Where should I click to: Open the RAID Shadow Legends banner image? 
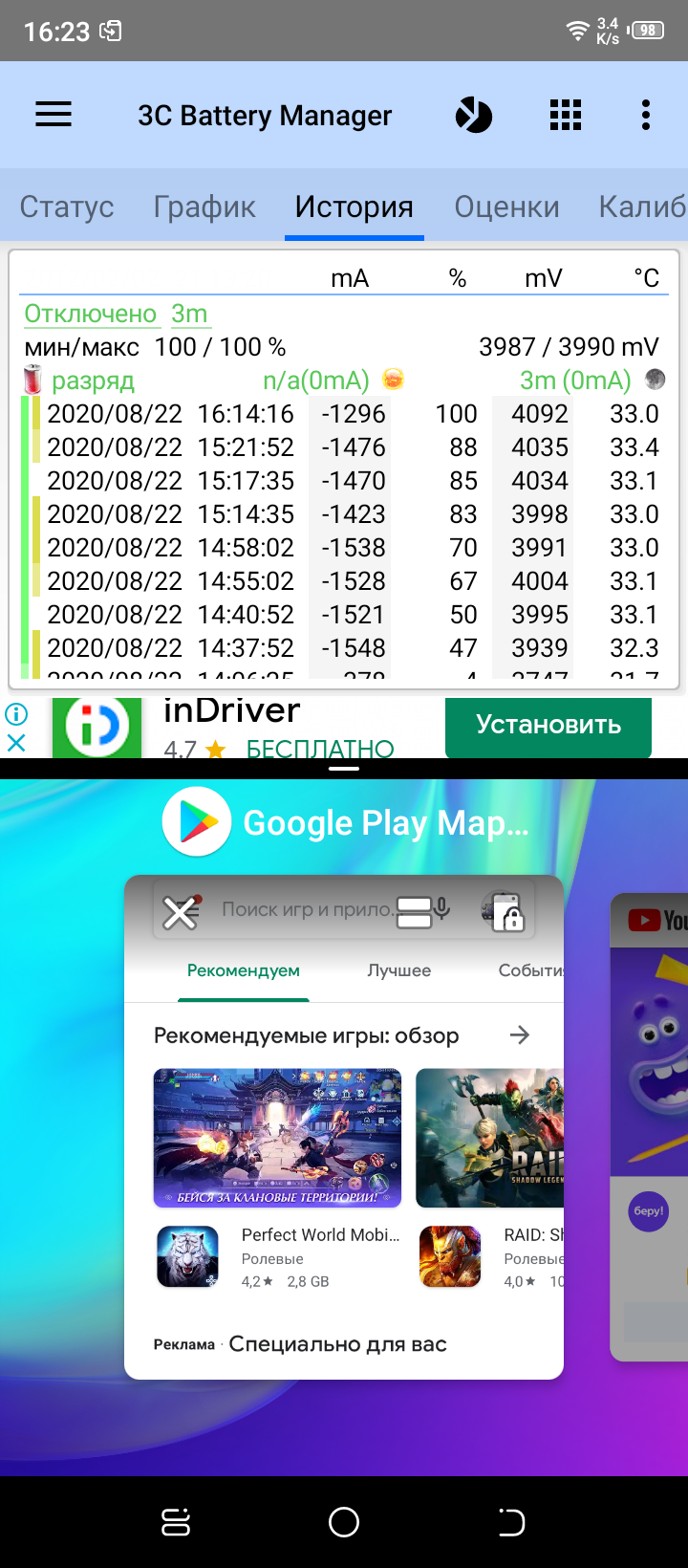pos(490,1138)
